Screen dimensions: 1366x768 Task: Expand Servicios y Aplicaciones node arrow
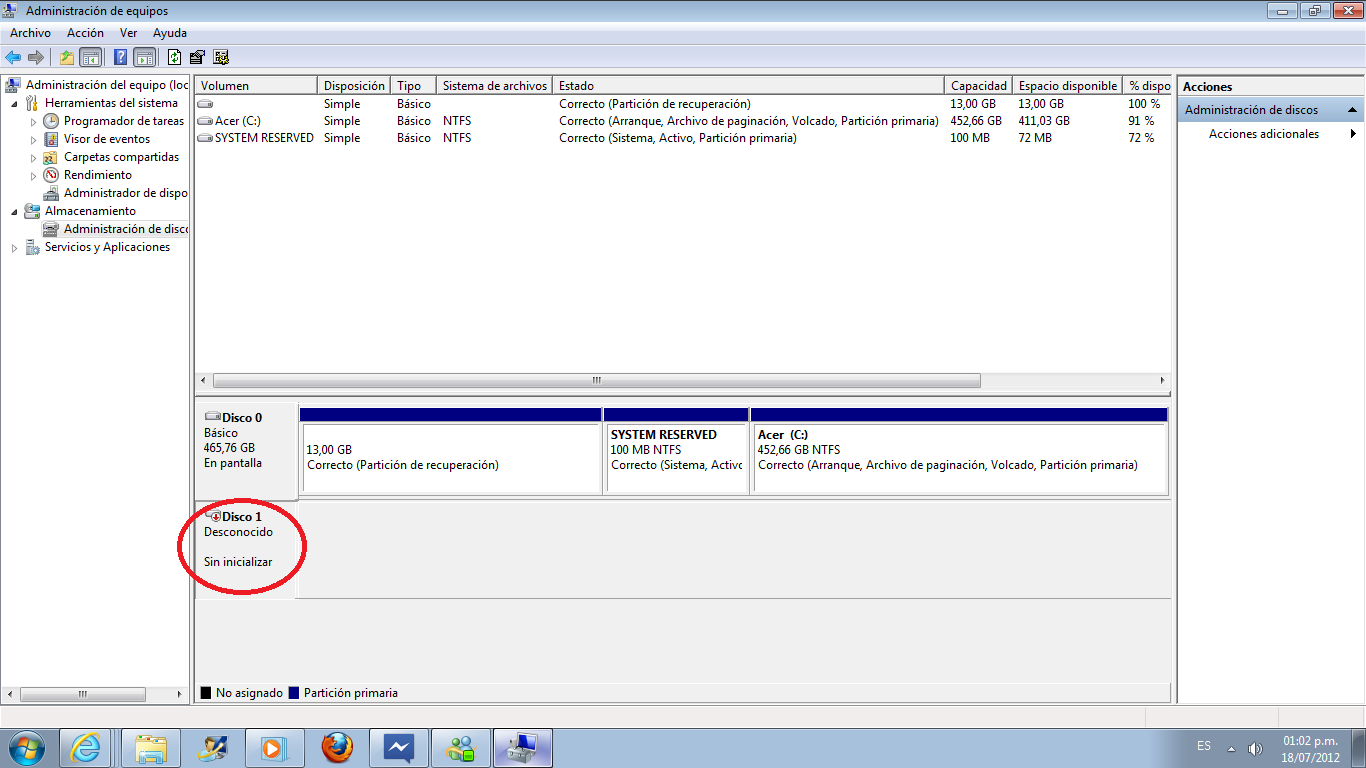click(14, 247)
